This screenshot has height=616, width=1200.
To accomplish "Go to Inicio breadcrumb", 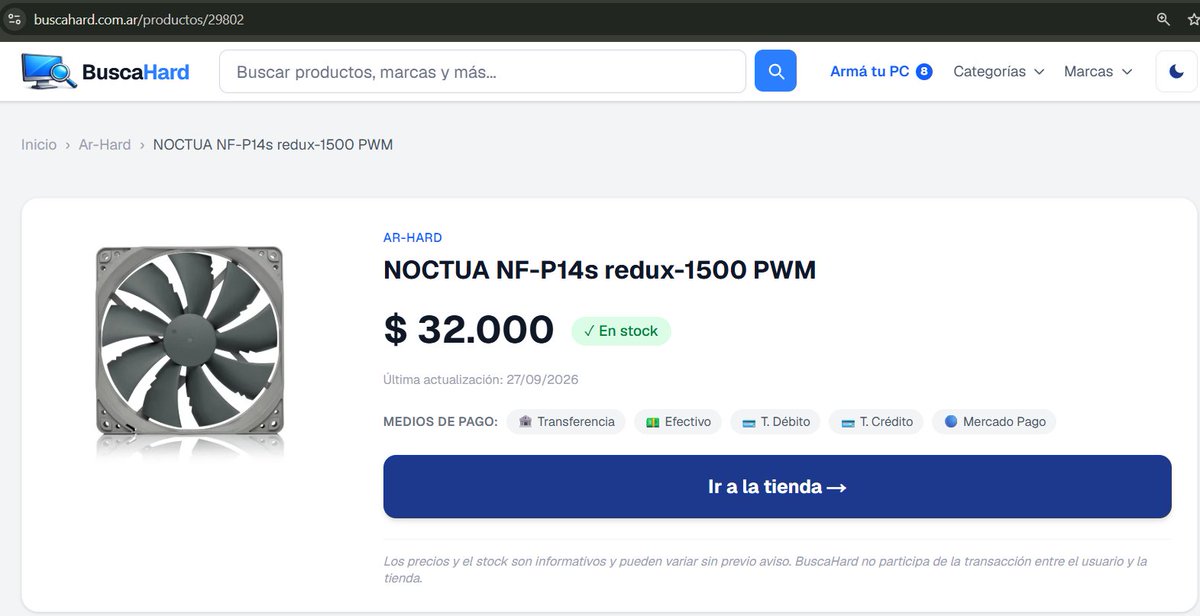I will click(39, 145).
